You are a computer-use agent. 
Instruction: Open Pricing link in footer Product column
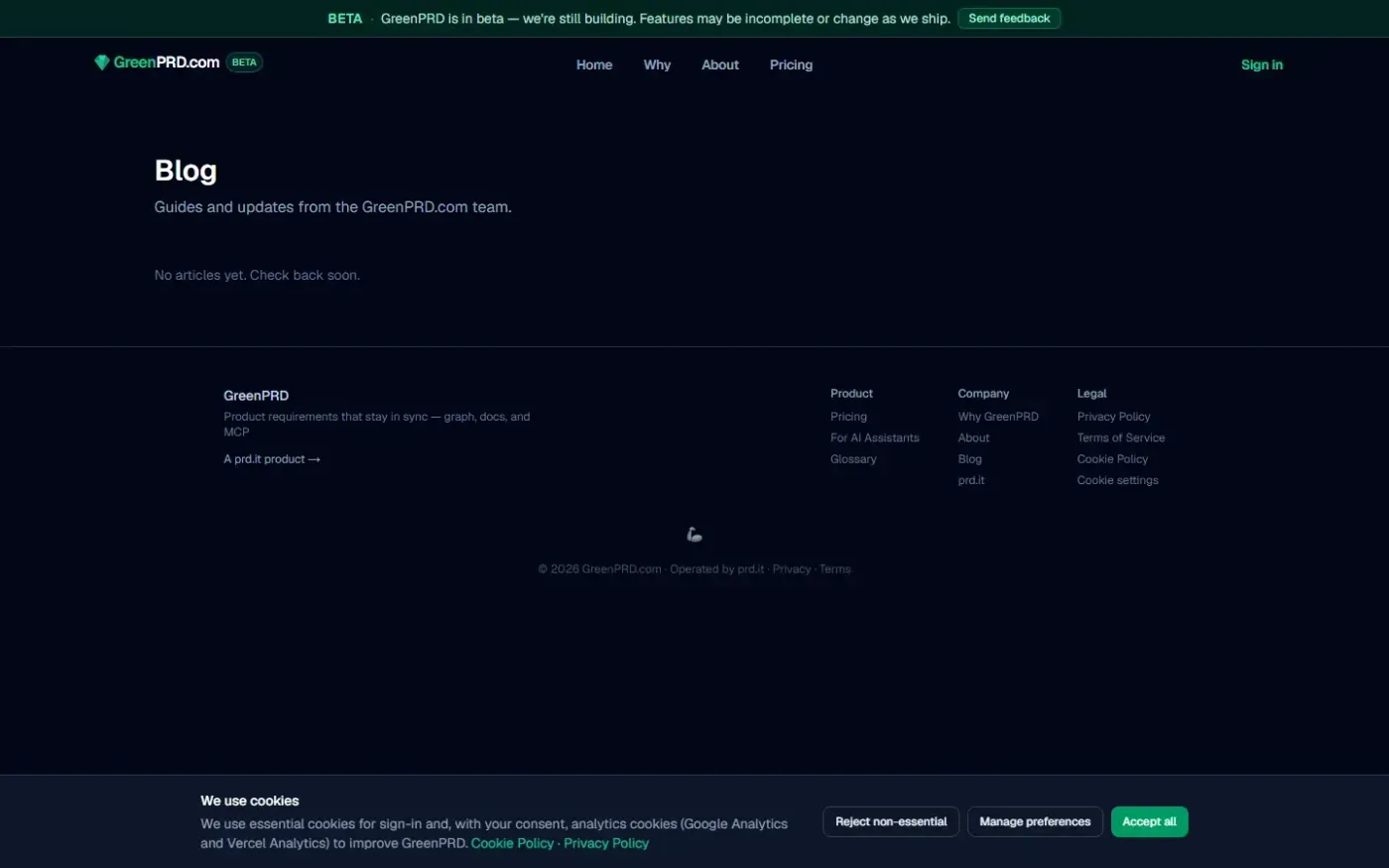[x=848, y=417]
